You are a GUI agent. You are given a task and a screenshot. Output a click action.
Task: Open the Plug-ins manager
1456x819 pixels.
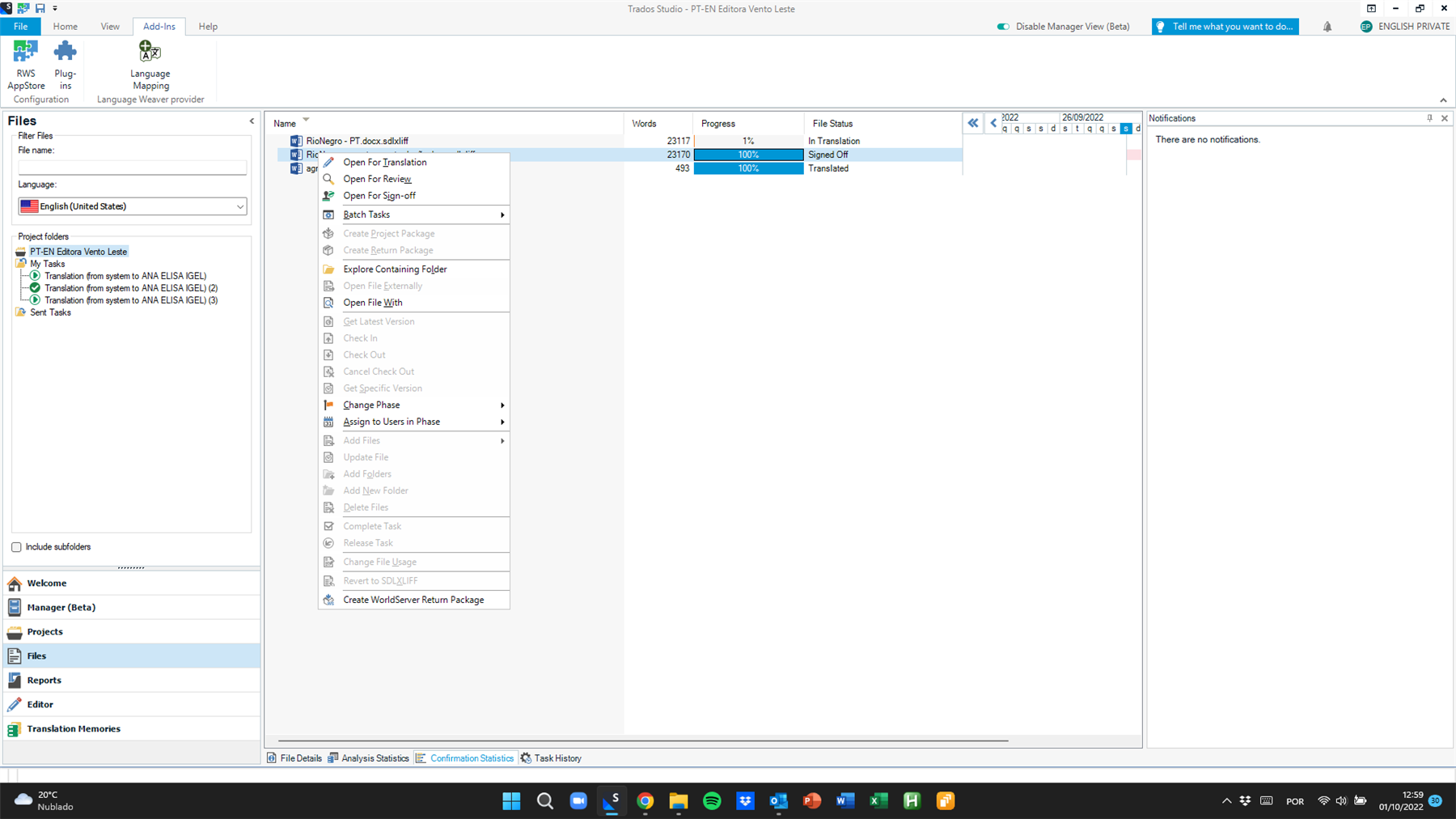[65, 66]
